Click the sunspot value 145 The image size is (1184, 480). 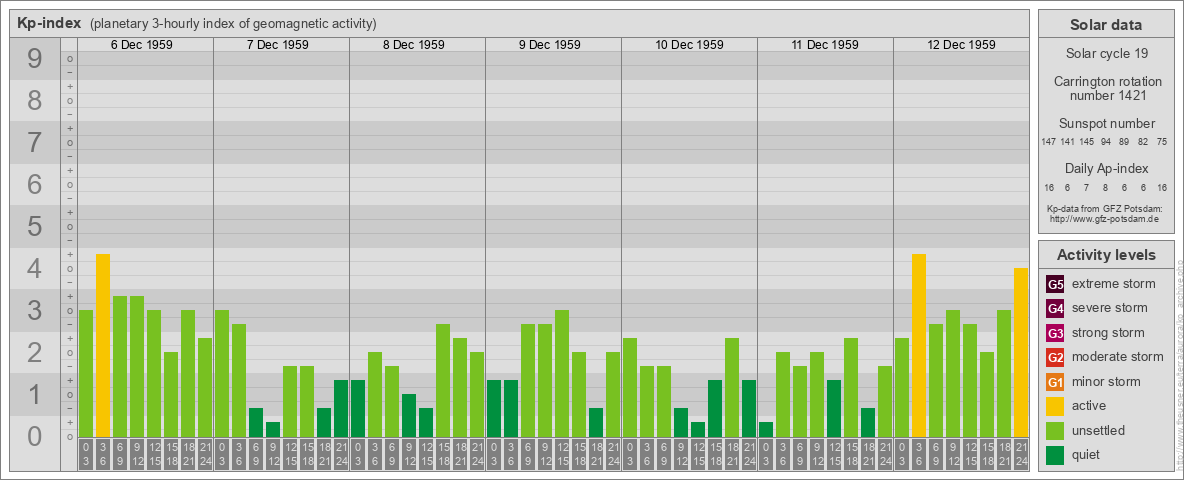coord(1087,142)
